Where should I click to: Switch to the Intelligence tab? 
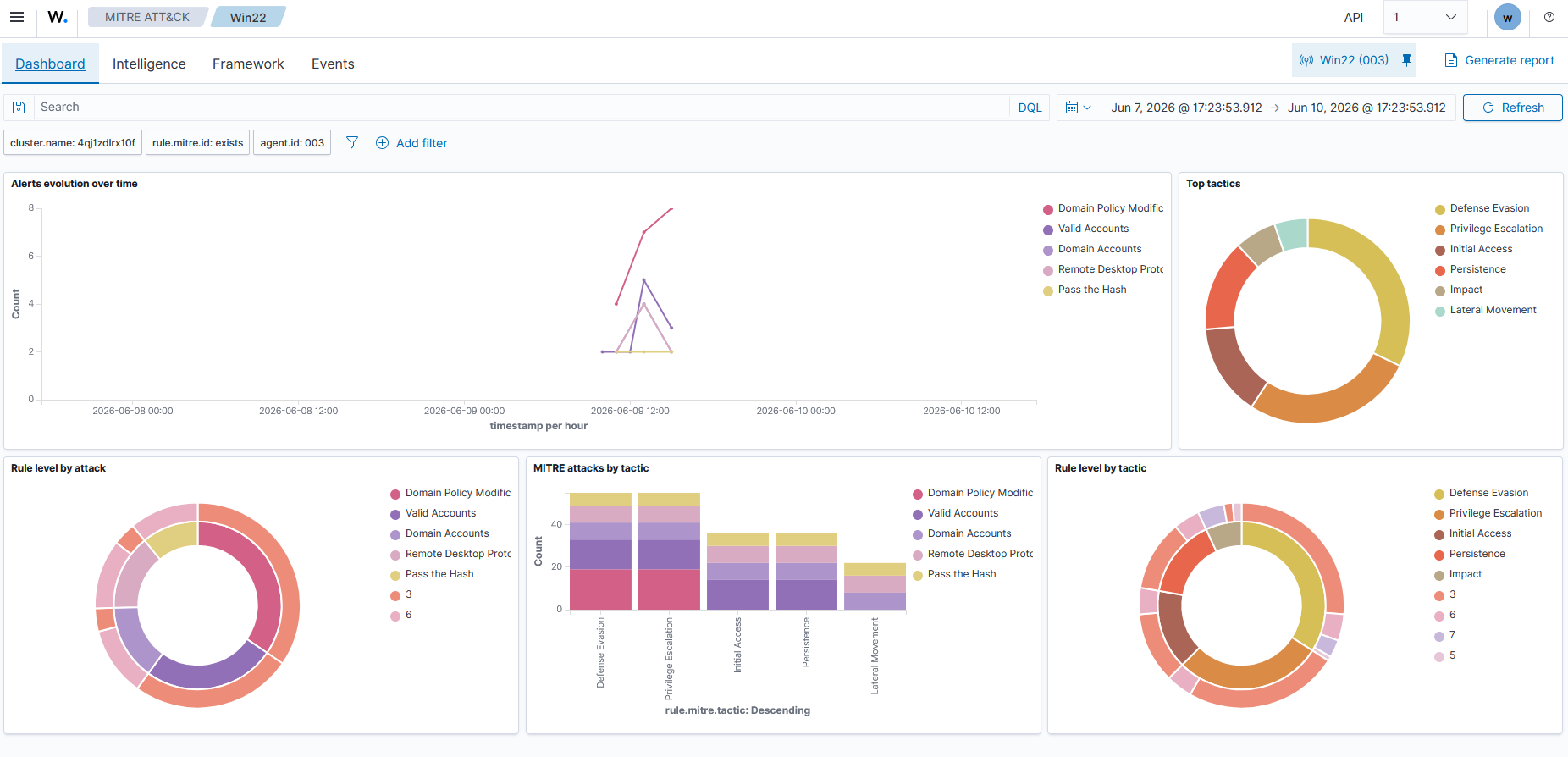click(149, 64)
